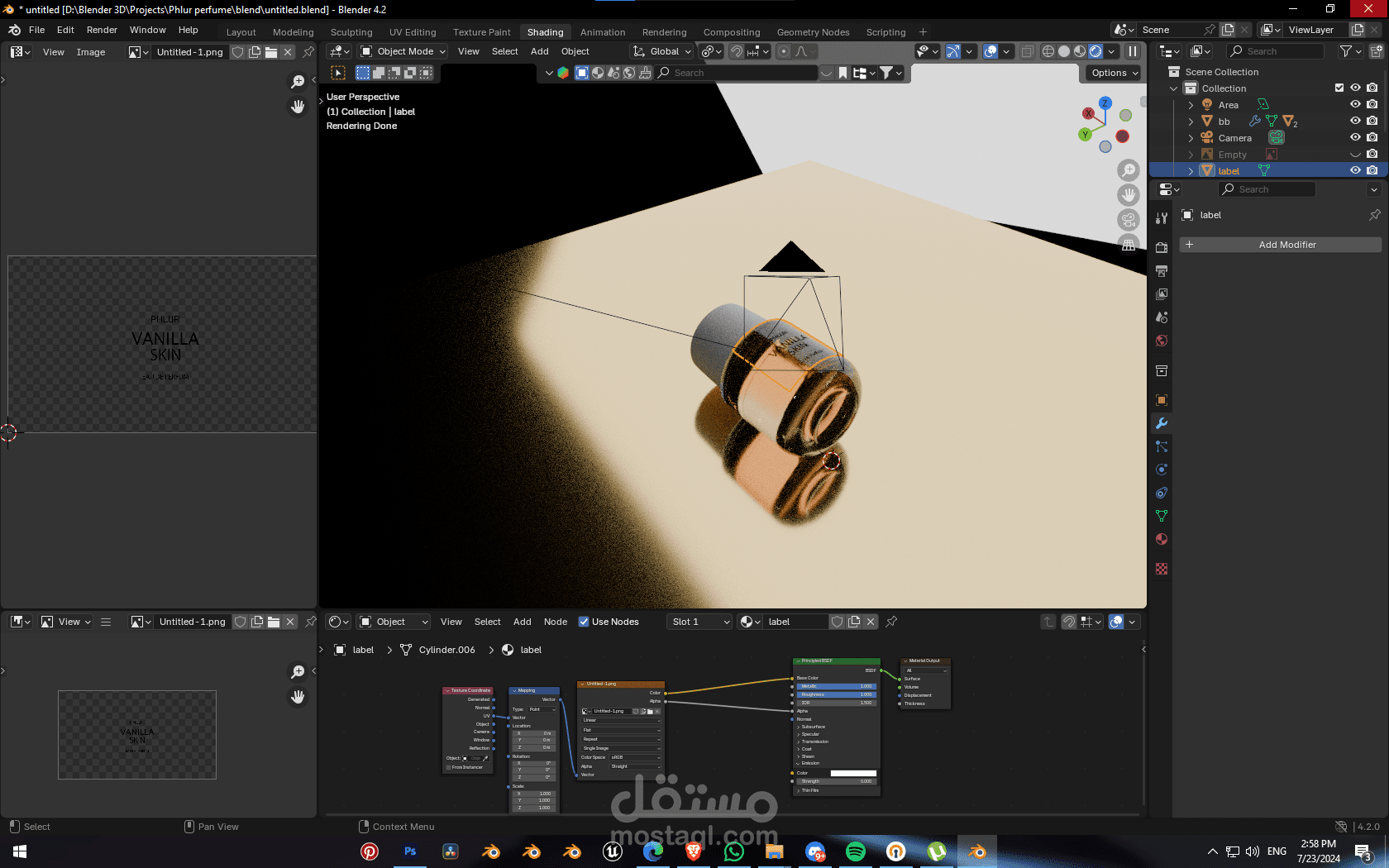Uncheck the Use Nodes checkbox
This screenshot has width=1389, height=868.
pos(584,622)
